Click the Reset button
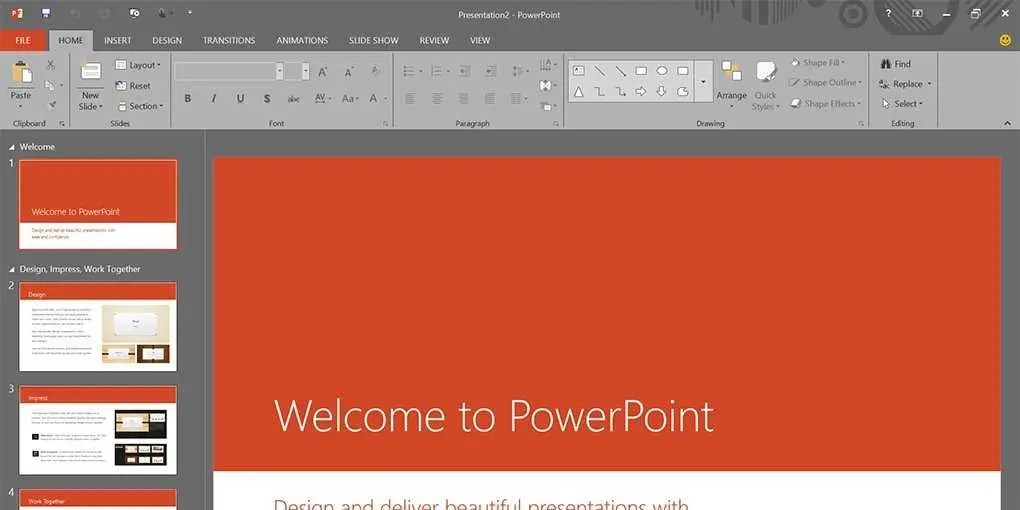Viewport: 1020px width, 510px height. [133, 86]
